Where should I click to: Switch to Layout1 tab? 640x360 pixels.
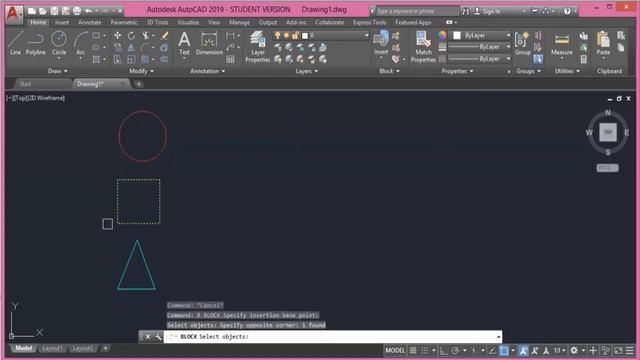pos(52,348)
